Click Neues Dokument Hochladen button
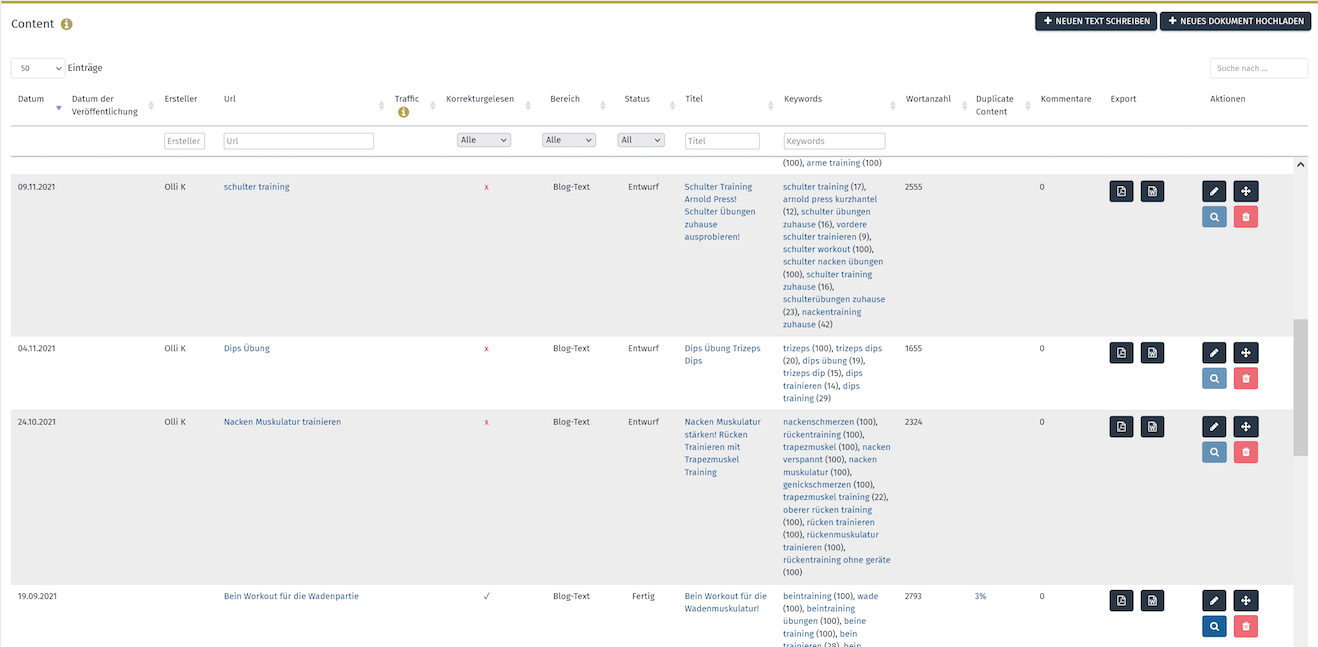This screenshot has width=1318, height=647. [x=1235, y=21]
